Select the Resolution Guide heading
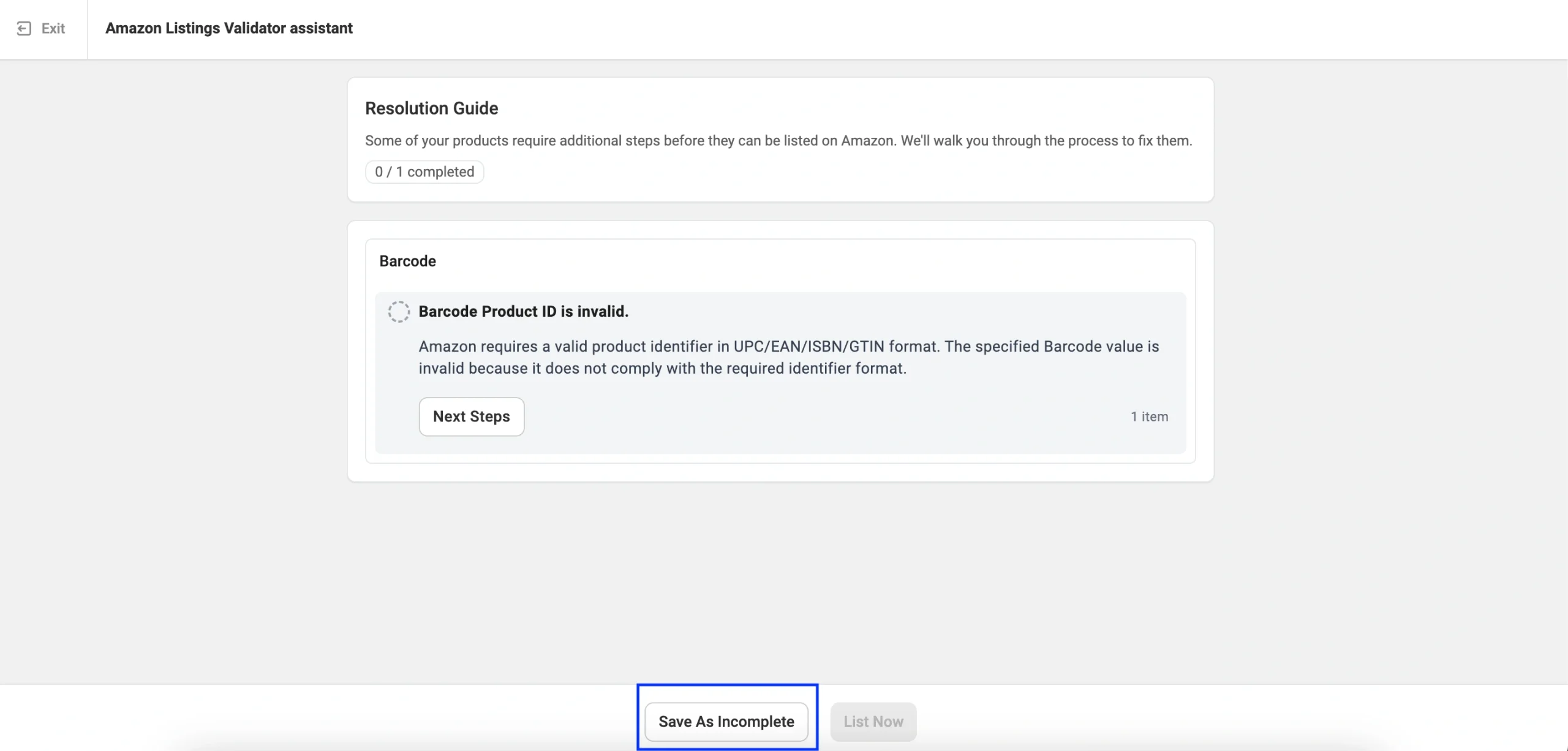Viewport: 1568px width, 751px height. click(x=431, y=108)
